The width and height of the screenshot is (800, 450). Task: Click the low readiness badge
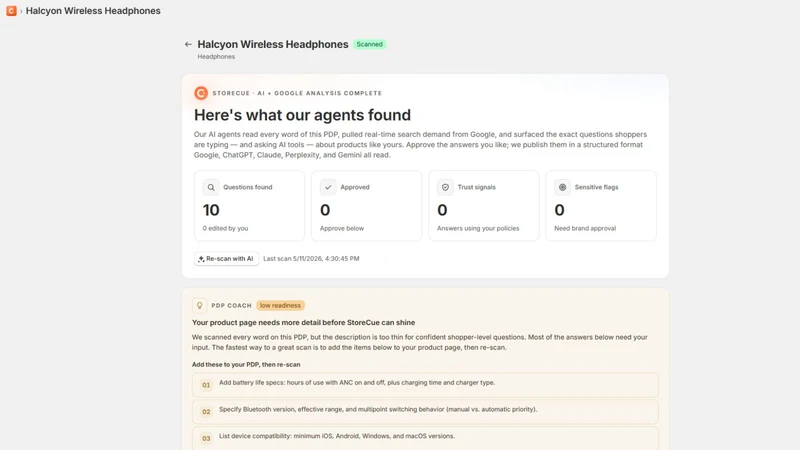[x=280, y=306]
